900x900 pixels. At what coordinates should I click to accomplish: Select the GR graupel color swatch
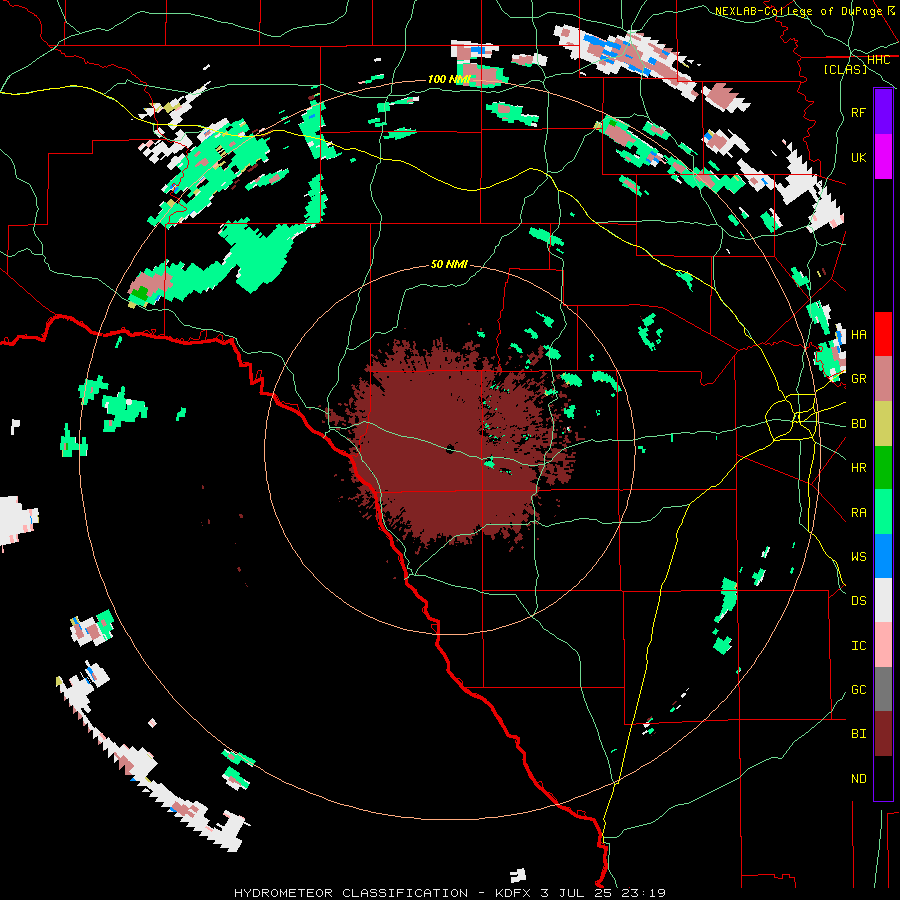[883, 379]
